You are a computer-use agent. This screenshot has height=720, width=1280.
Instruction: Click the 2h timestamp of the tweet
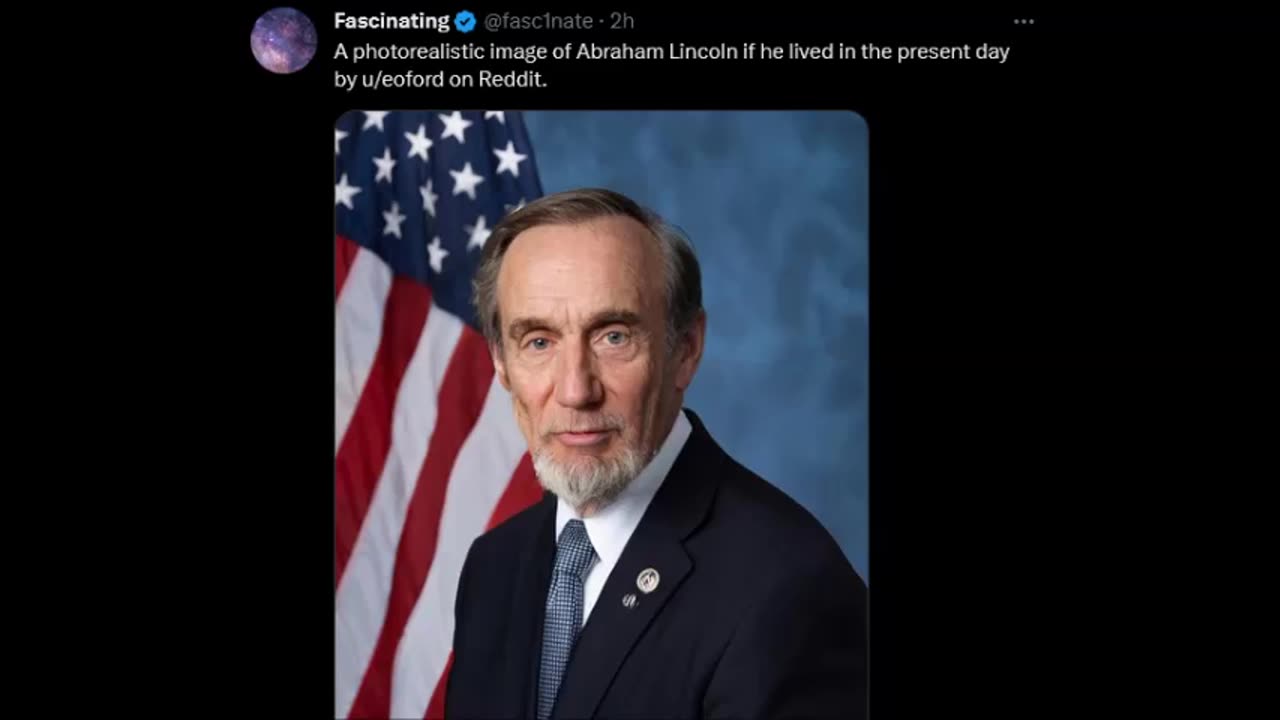(x=622, y=21)
